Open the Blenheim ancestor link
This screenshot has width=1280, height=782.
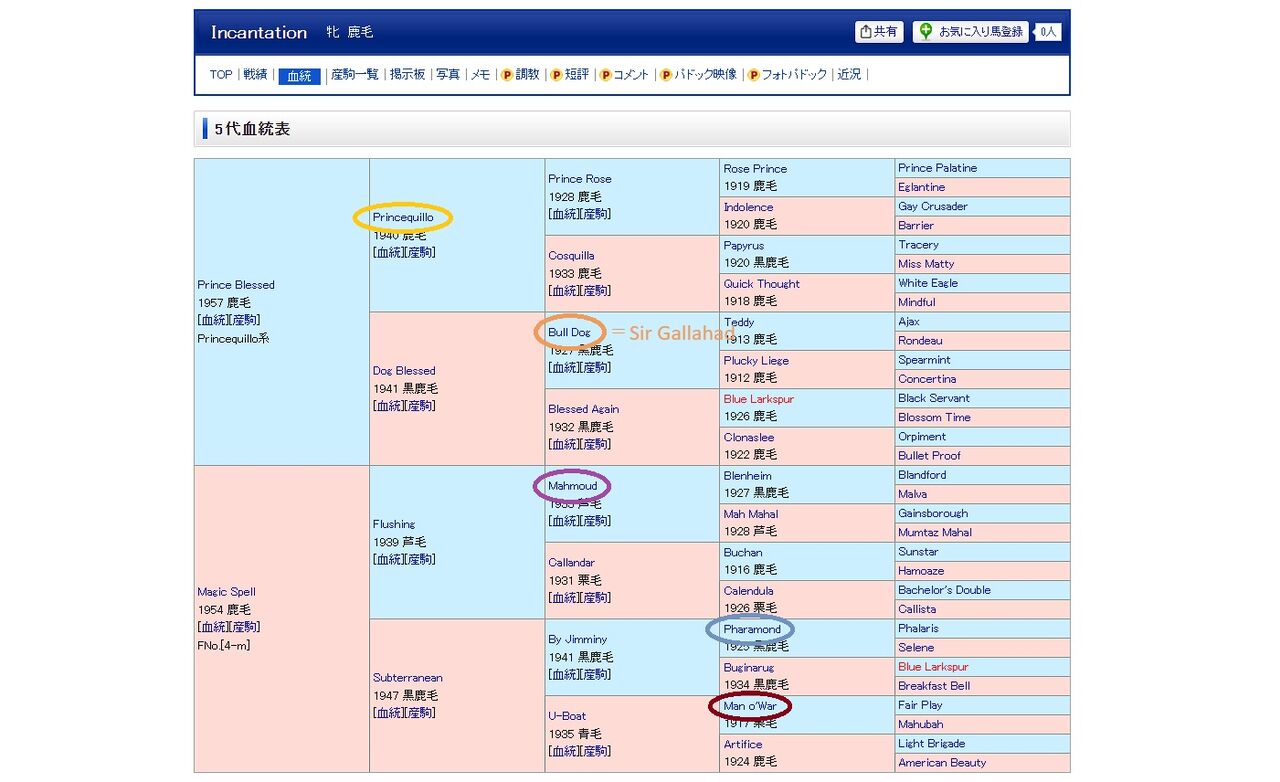[748, 476]
